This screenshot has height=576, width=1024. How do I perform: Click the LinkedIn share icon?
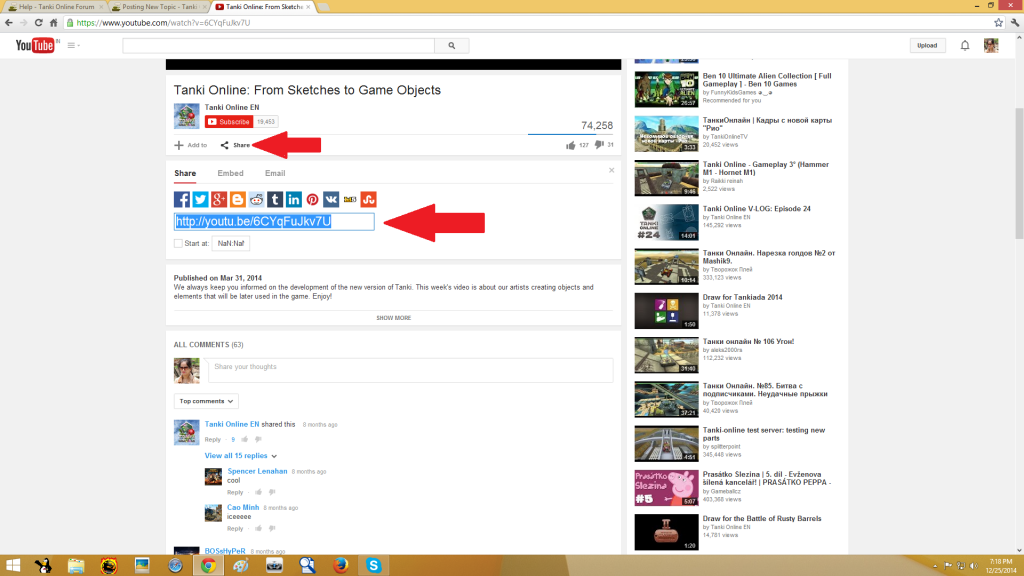(294, 199)
